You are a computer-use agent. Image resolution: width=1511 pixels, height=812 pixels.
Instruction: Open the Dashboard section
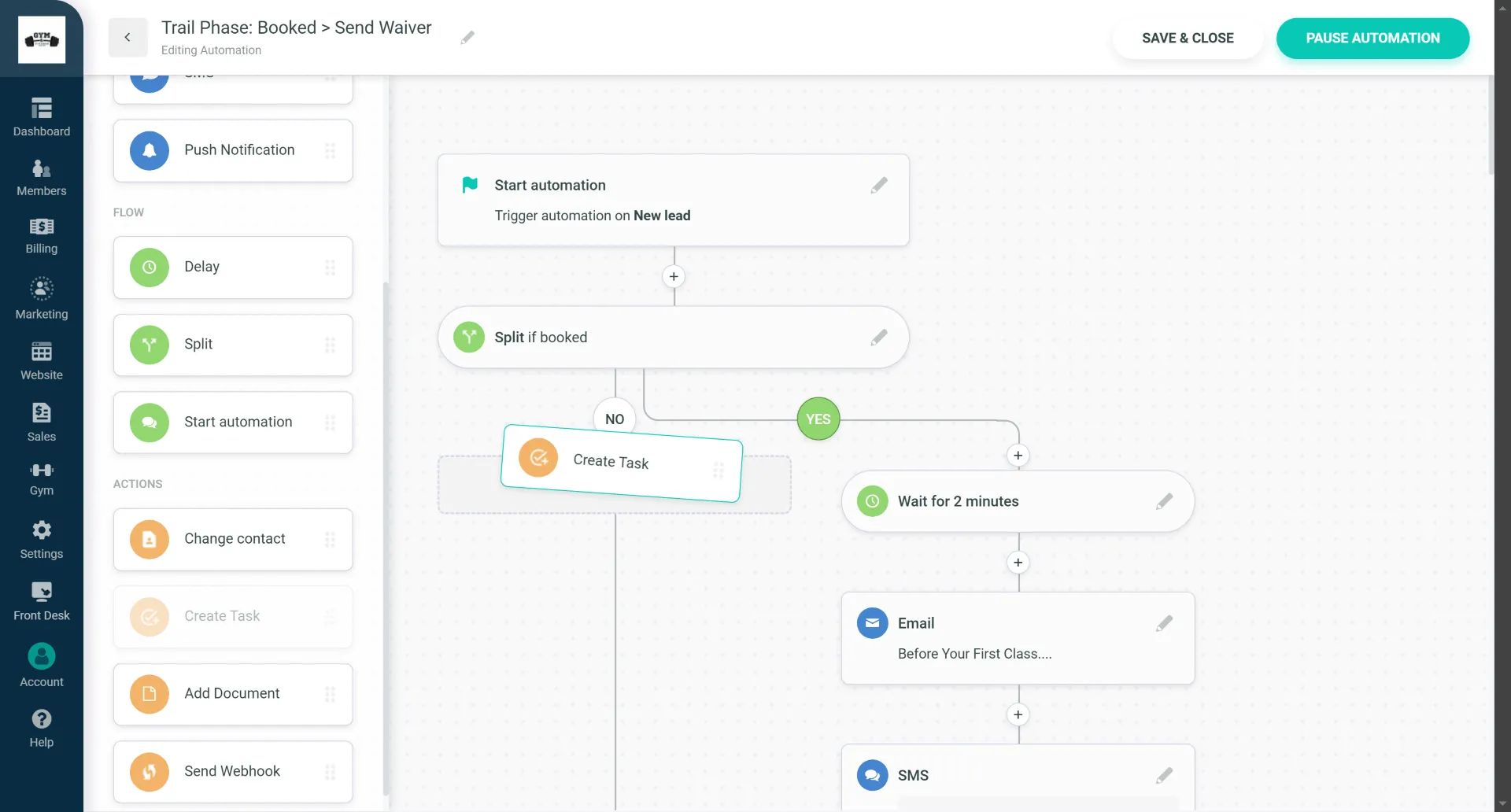click(x=41, y=116)
